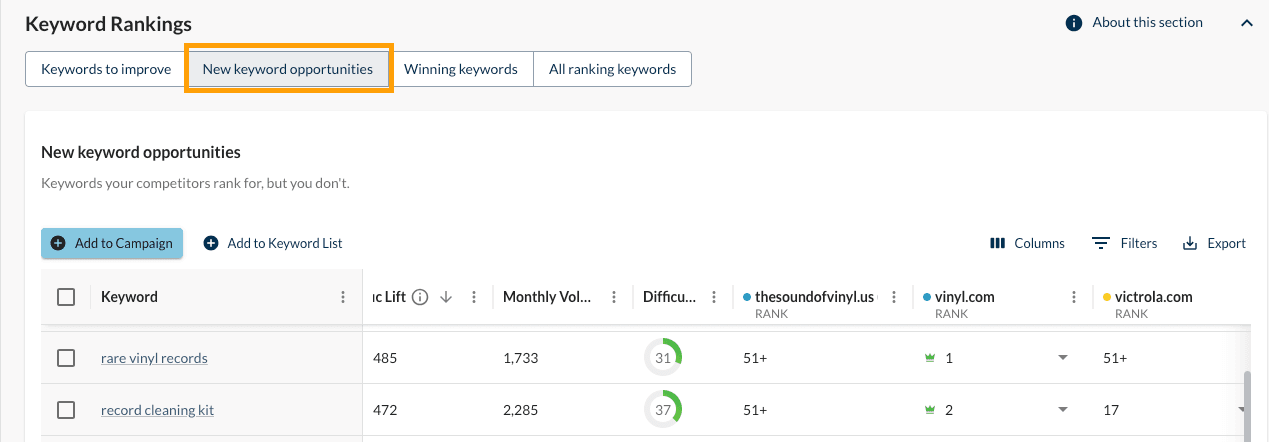Viewport: 1269px width, 442px height.
Task: Expand vinyl.com rank dropdown for rare vinyl records
Action: coord(1062,358)
